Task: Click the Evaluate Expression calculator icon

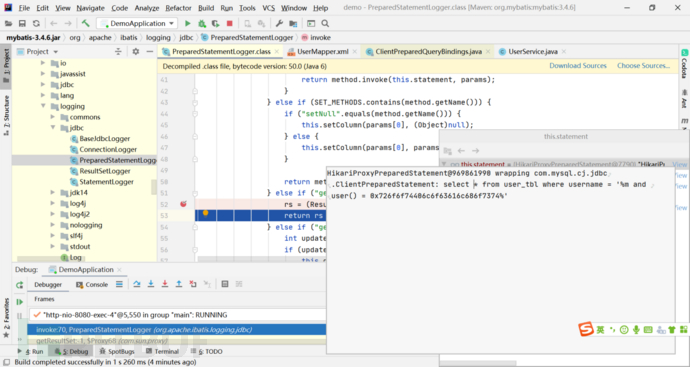Action: (225, 284)
